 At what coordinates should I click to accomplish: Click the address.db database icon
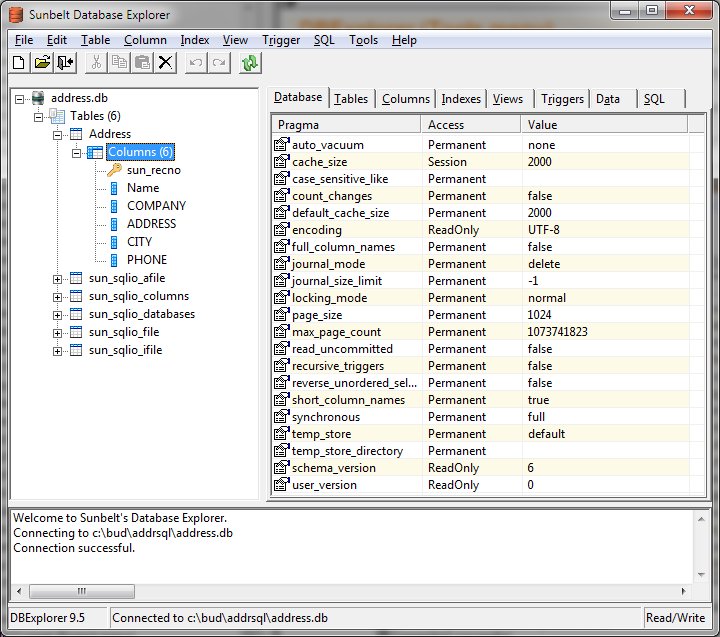pyautogui.click(x=38, y=98)
